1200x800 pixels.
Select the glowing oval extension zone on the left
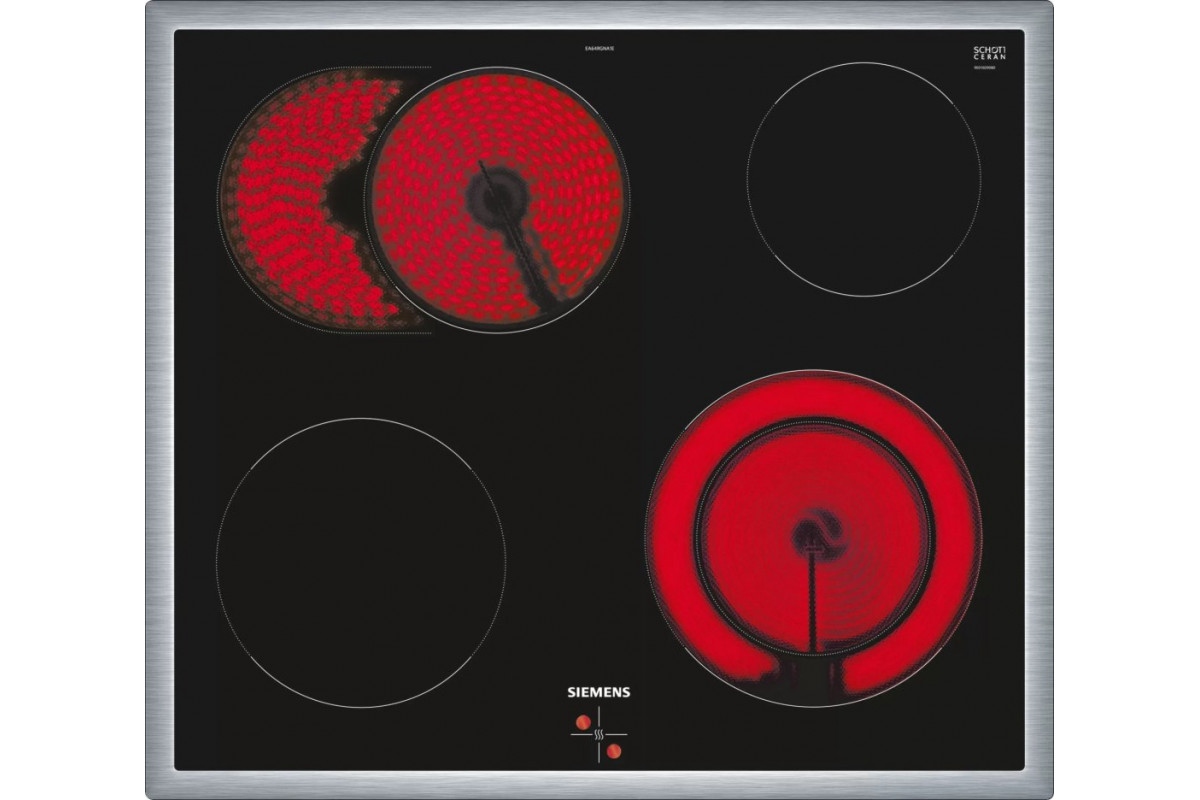(285, 200)
